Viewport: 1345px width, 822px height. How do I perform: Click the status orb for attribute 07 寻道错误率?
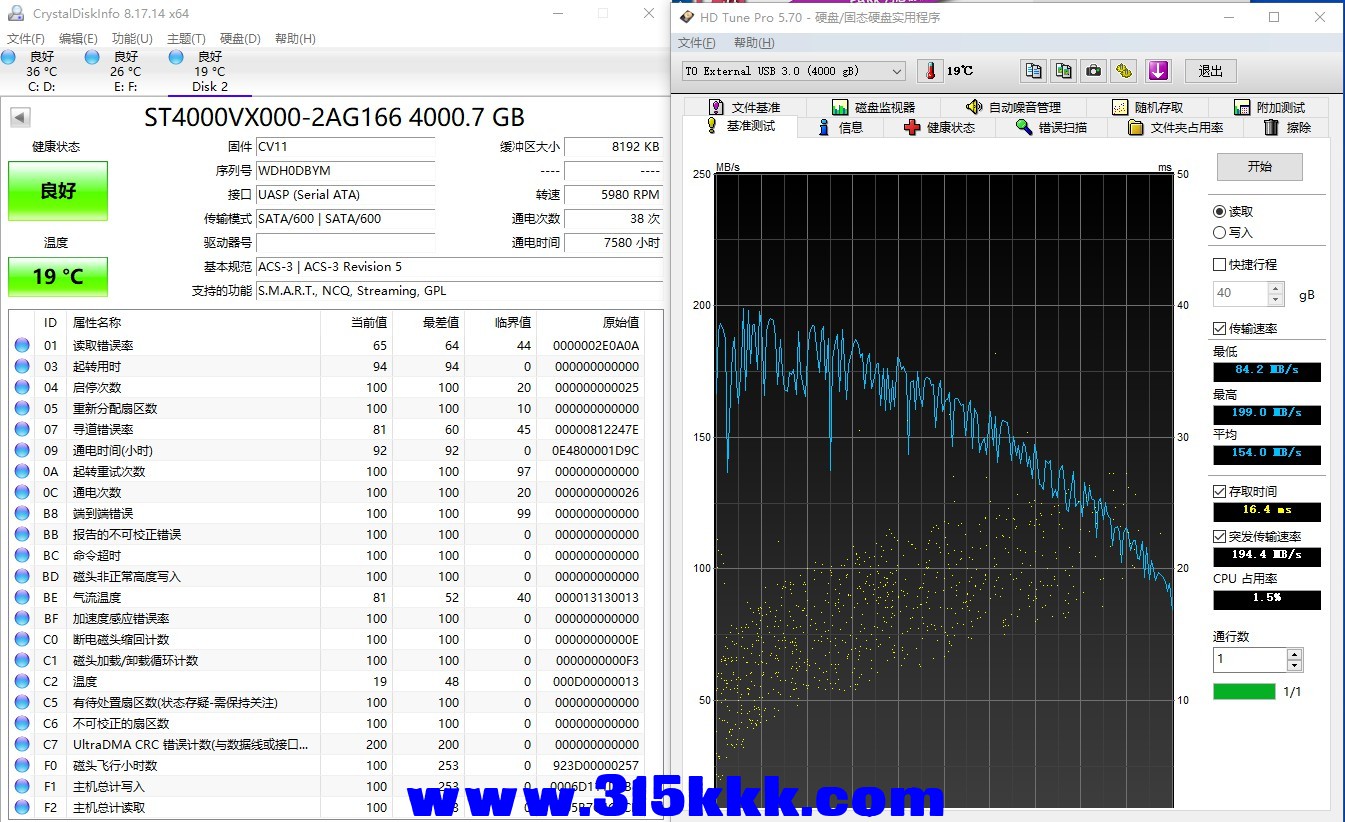click(22, 430)
